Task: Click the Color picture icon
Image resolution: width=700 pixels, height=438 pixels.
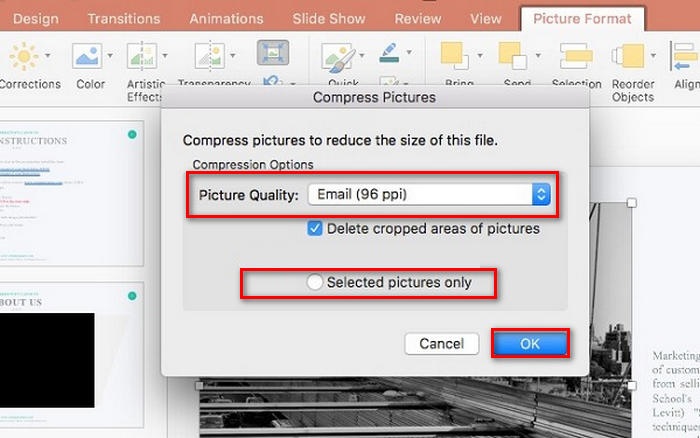Action: pyautogui.click(x=87, y=56)
